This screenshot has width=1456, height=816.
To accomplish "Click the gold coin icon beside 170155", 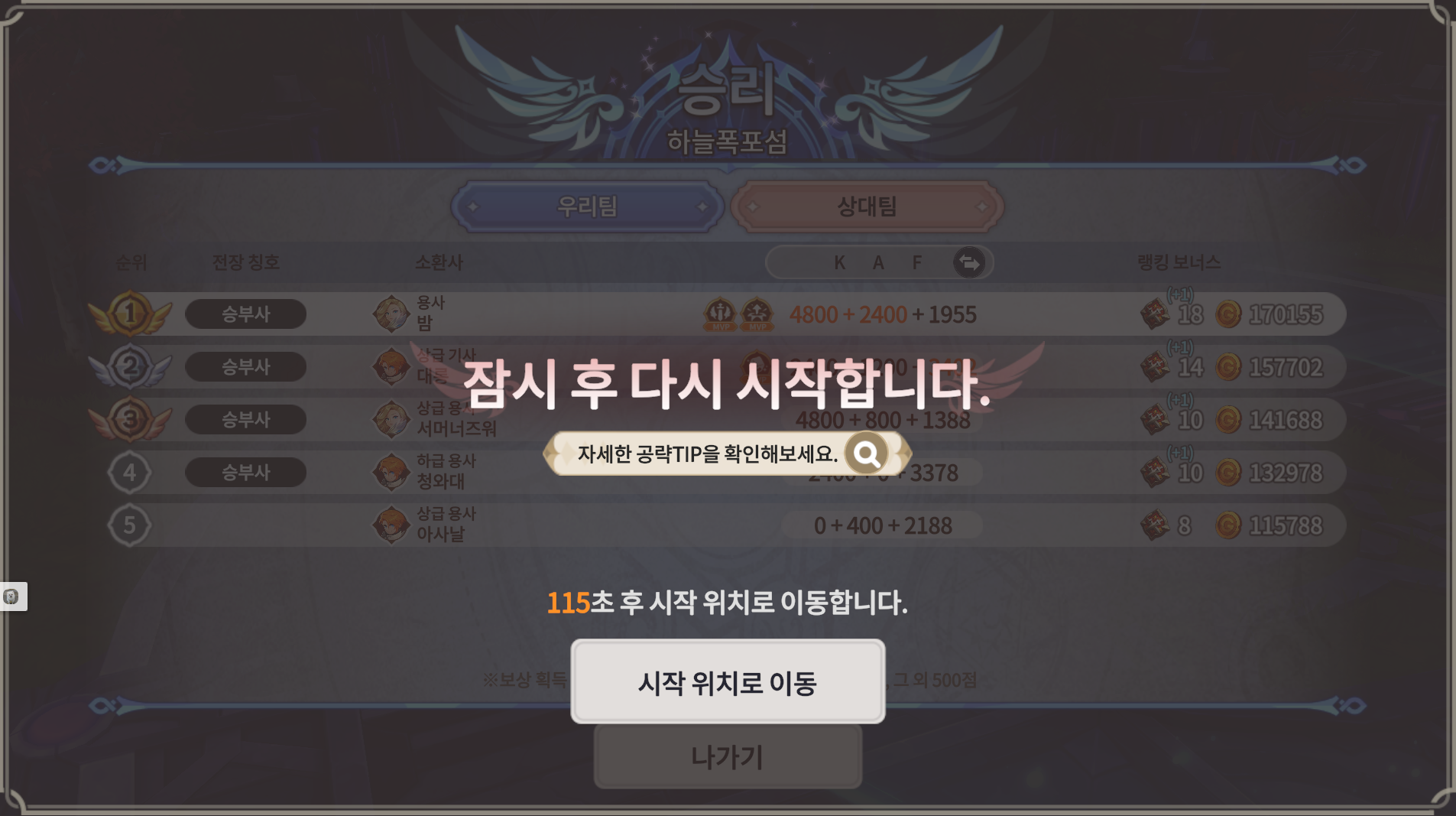I will point(1228,314).
